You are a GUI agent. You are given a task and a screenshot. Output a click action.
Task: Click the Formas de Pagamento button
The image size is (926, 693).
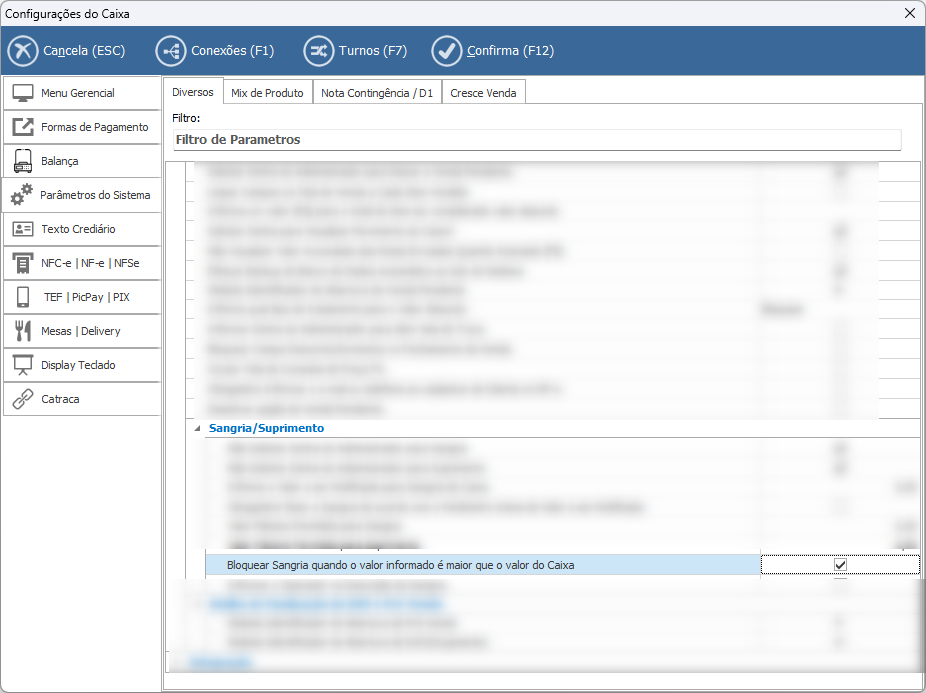pos(82,127)
